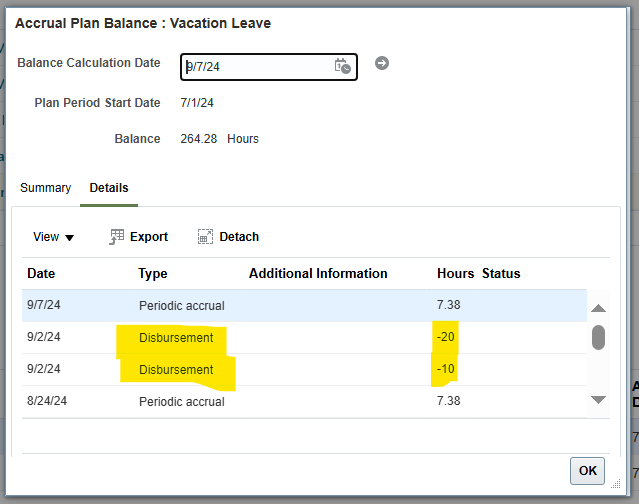The height and width of the screenshot is (504, 639).
Task: Click the Detach button label
Action: tap(239, 237)
